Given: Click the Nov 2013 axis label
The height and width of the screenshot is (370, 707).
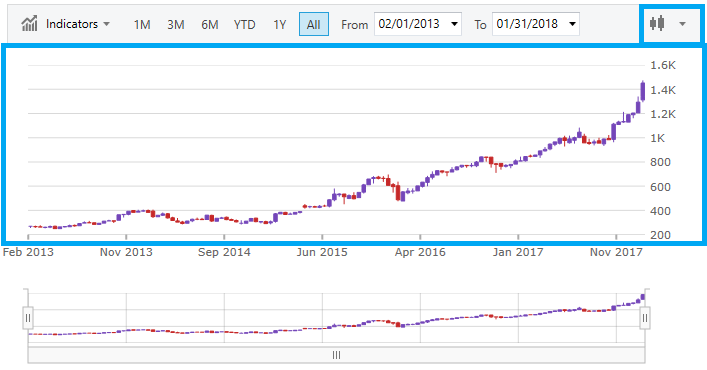Looking at the screenshot, I should click(126, 252).
